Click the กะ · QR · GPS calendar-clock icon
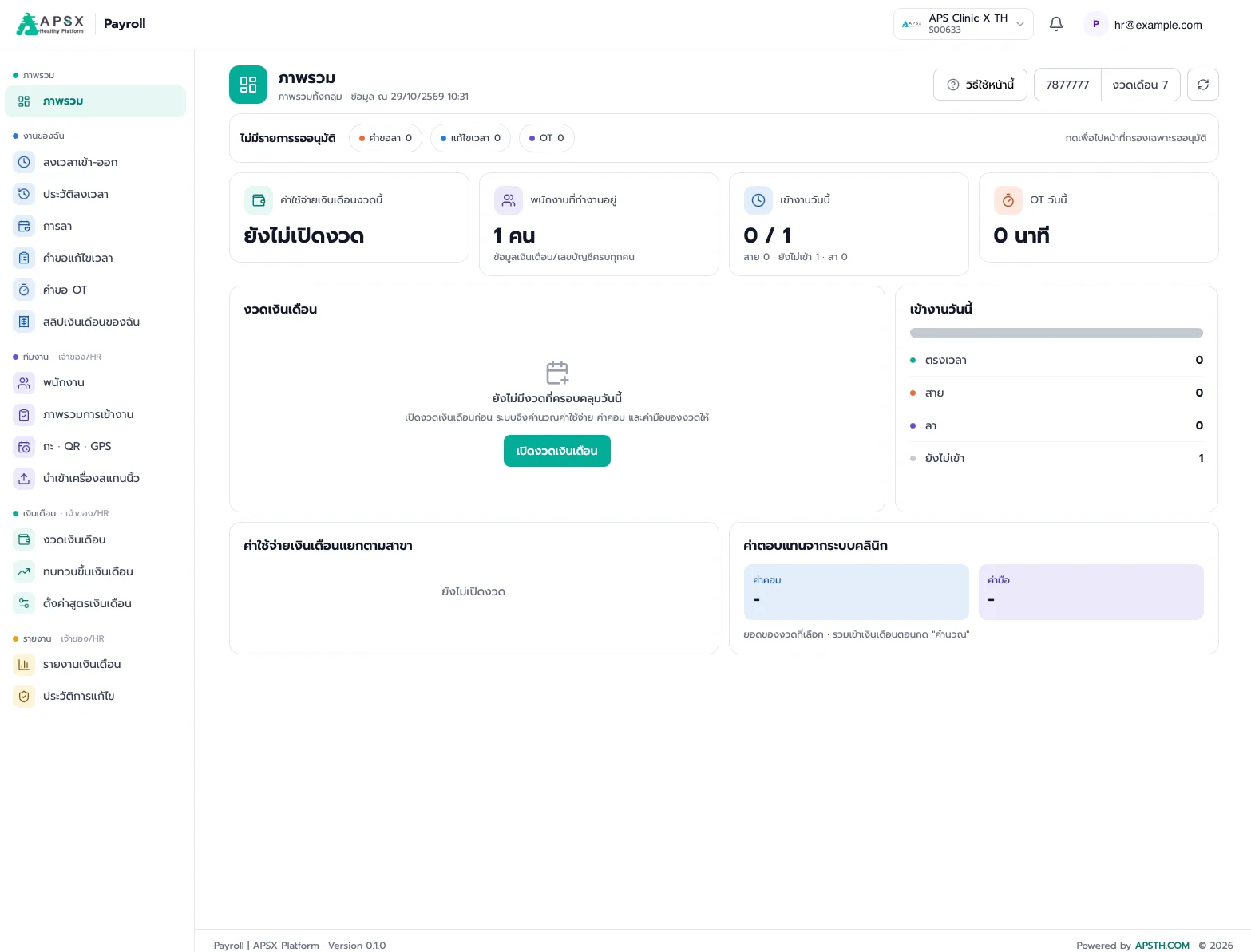The width and height of the screenshot is (1251, 952). [x=24, y=446]
